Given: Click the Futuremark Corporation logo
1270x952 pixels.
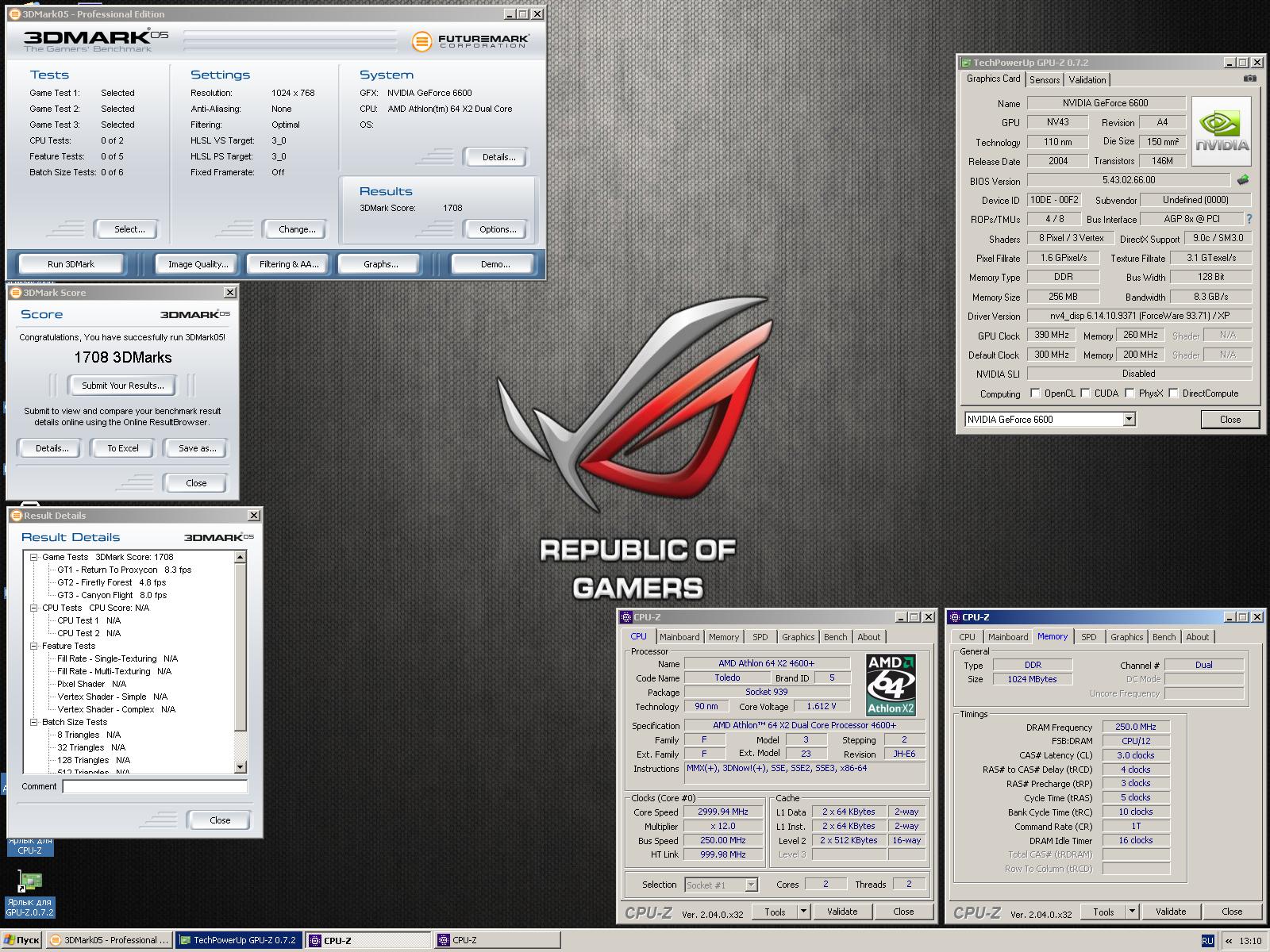Looking at the screenshot, I should click(471, 40).
